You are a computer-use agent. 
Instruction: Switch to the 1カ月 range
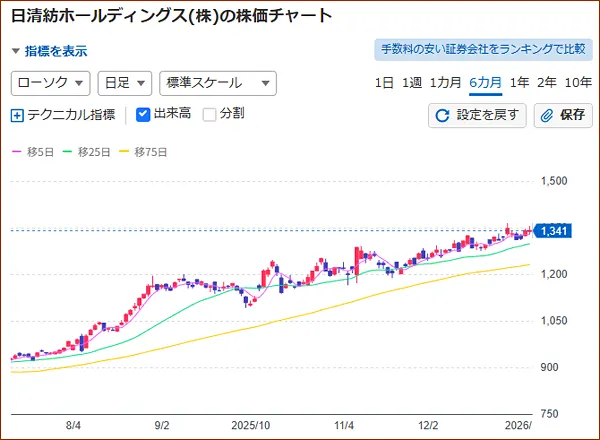coord(445,83)
